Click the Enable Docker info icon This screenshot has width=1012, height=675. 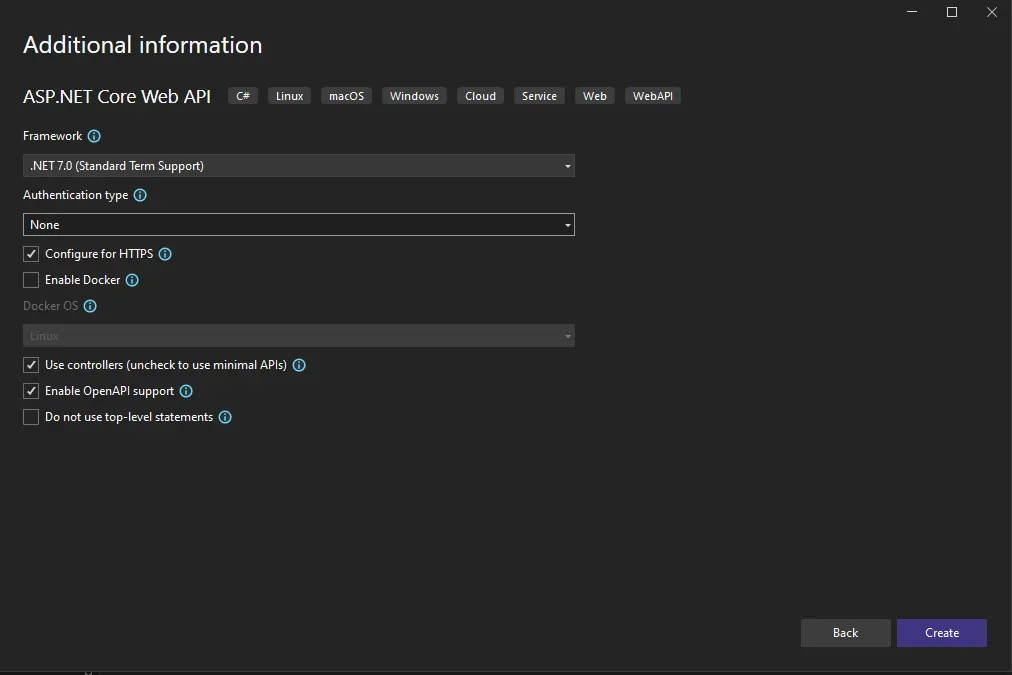click(130, 280)
